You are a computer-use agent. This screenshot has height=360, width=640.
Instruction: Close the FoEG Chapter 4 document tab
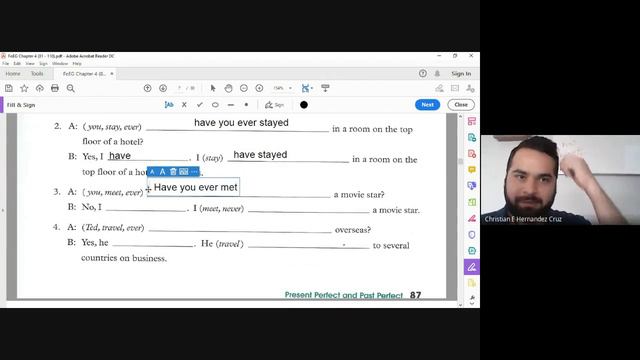[x=111, y=73]
